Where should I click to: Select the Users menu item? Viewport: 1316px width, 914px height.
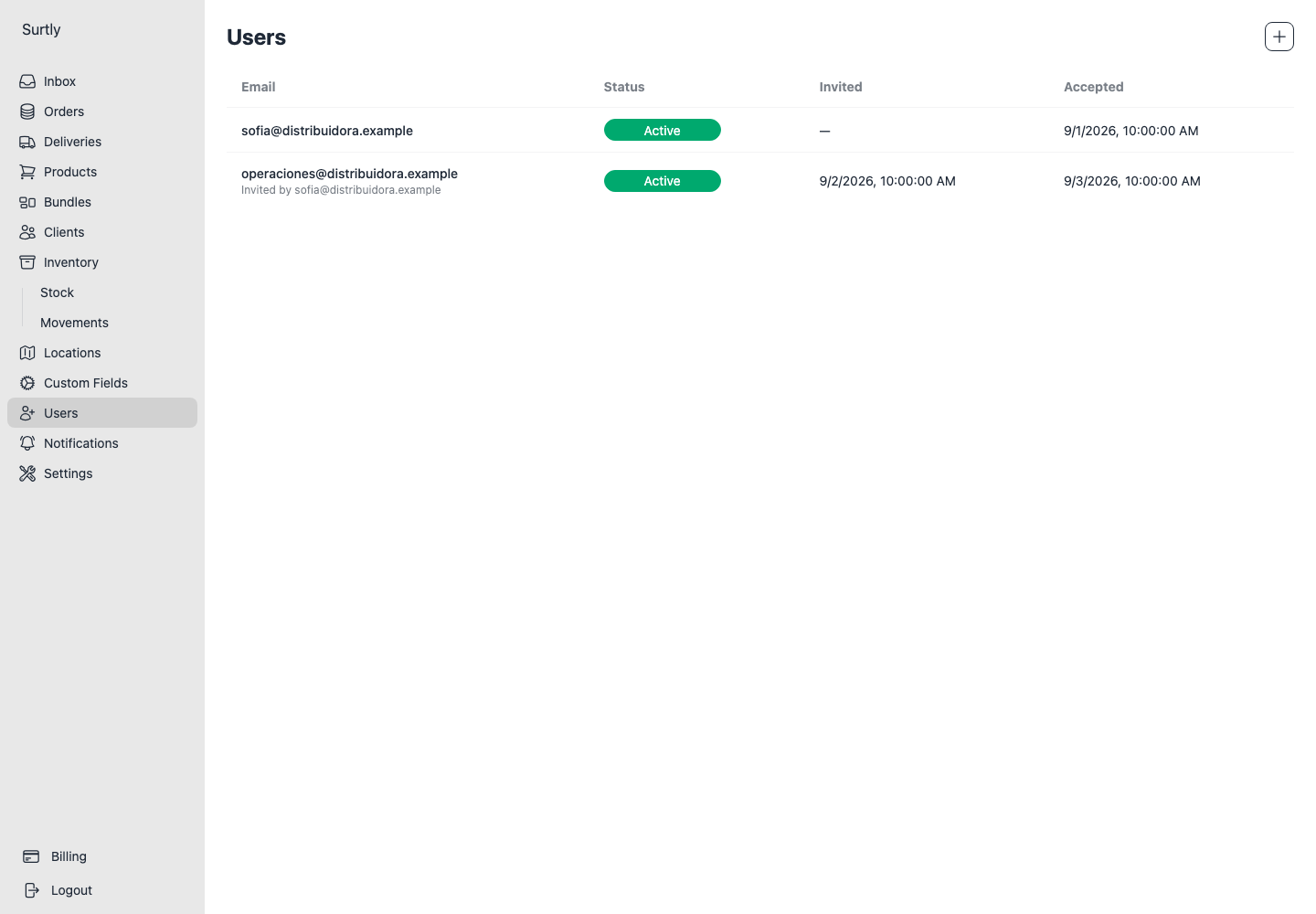[102, 413]
